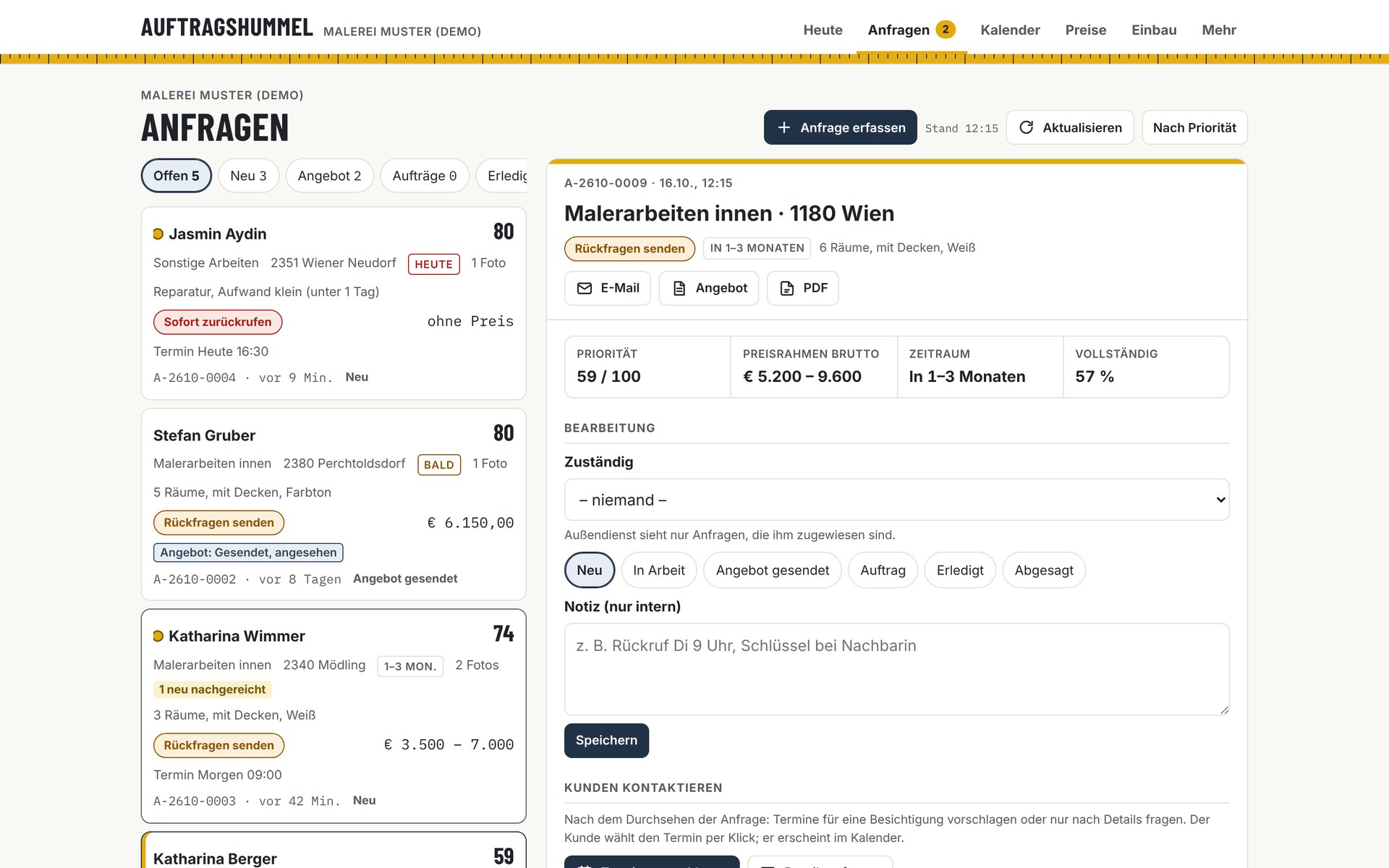Open the Katharina Wimmer request card
The height and width of the screenshot is (868, 1389).
(x=334, y=716)
